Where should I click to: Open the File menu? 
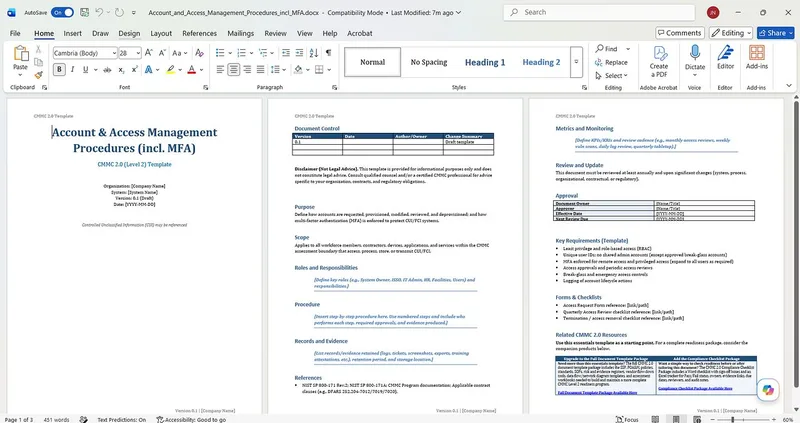click(15, 33)
